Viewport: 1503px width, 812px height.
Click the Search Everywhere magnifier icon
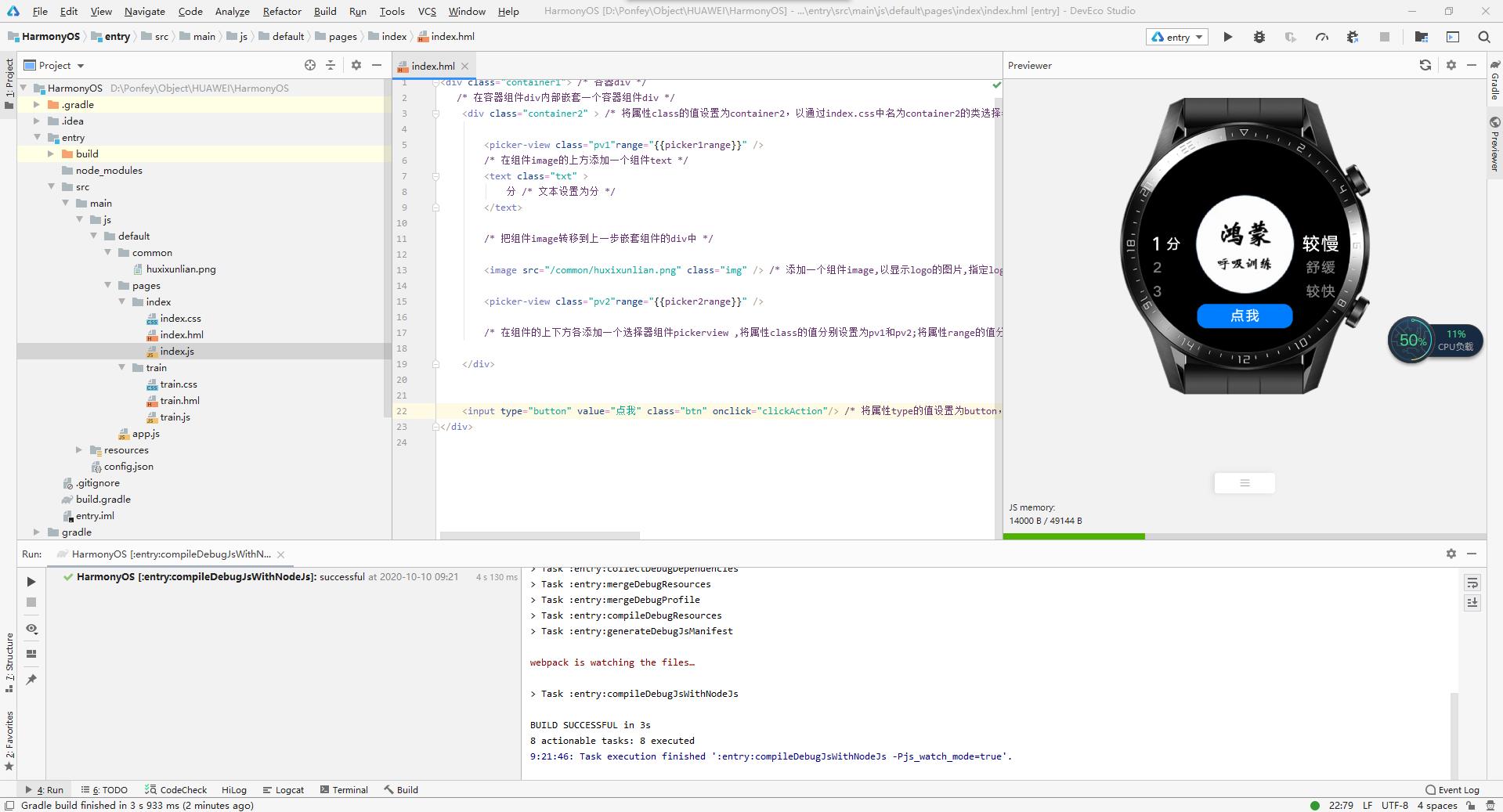tap(1483, 37)
